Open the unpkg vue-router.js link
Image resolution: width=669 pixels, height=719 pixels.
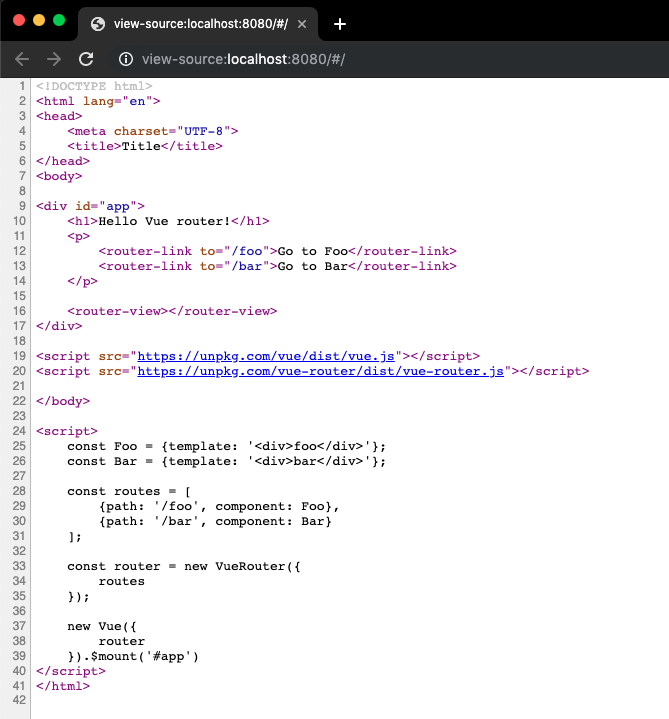pyautogui.click(x=321, y=371)
